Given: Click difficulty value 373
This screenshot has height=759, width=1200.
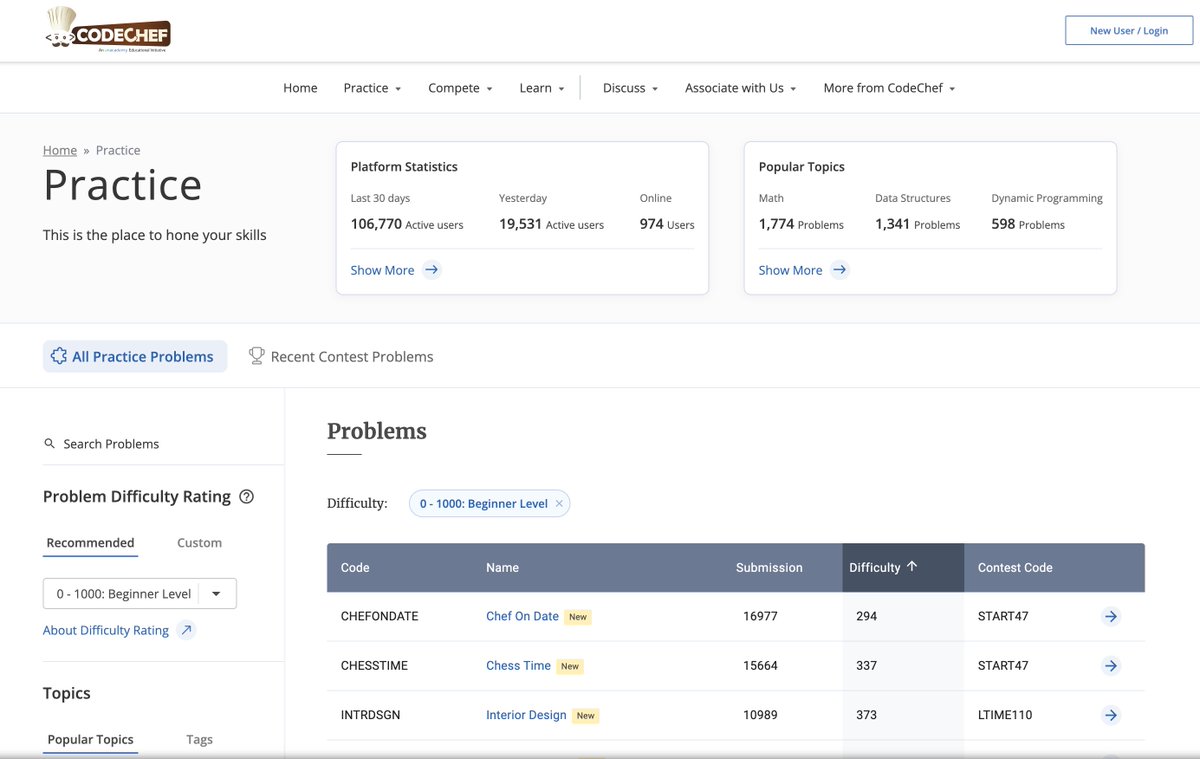Looking at the screenshot, I should [x=866, y=715].
